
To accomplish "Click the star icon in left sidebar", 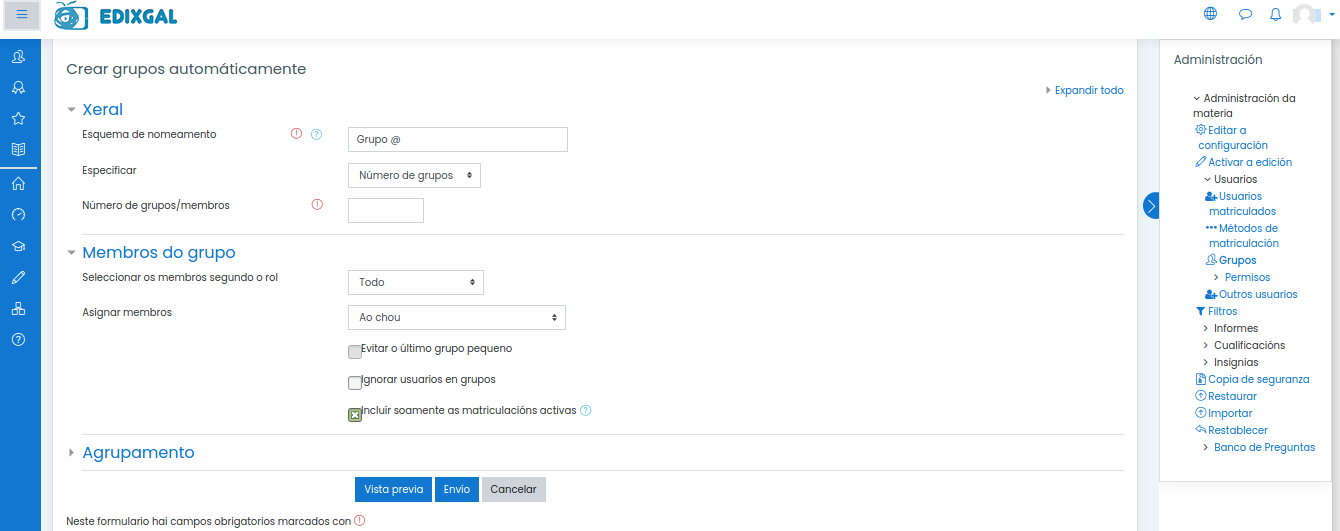I will point(18,118).
